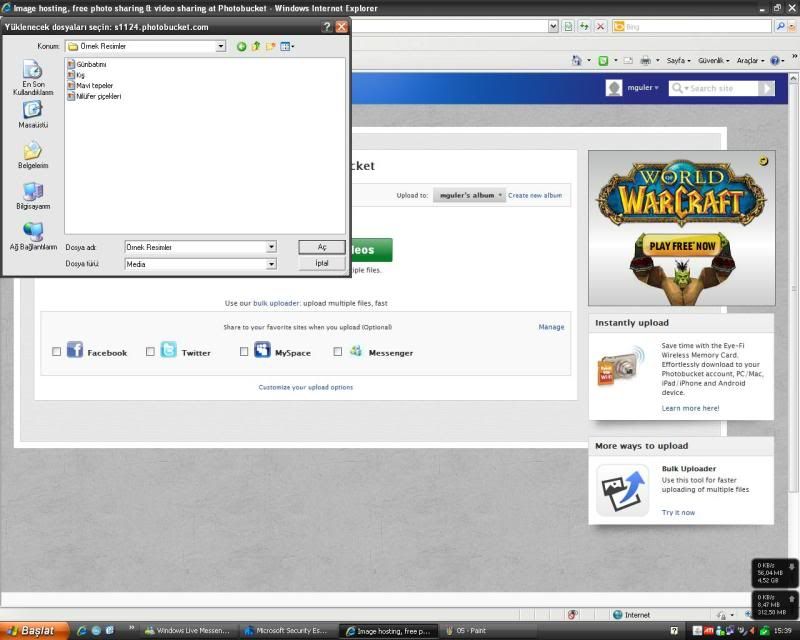The image size is (800, 640).
Task: Click Play Free Now on Warcraft ad
Action: point(682,246)
